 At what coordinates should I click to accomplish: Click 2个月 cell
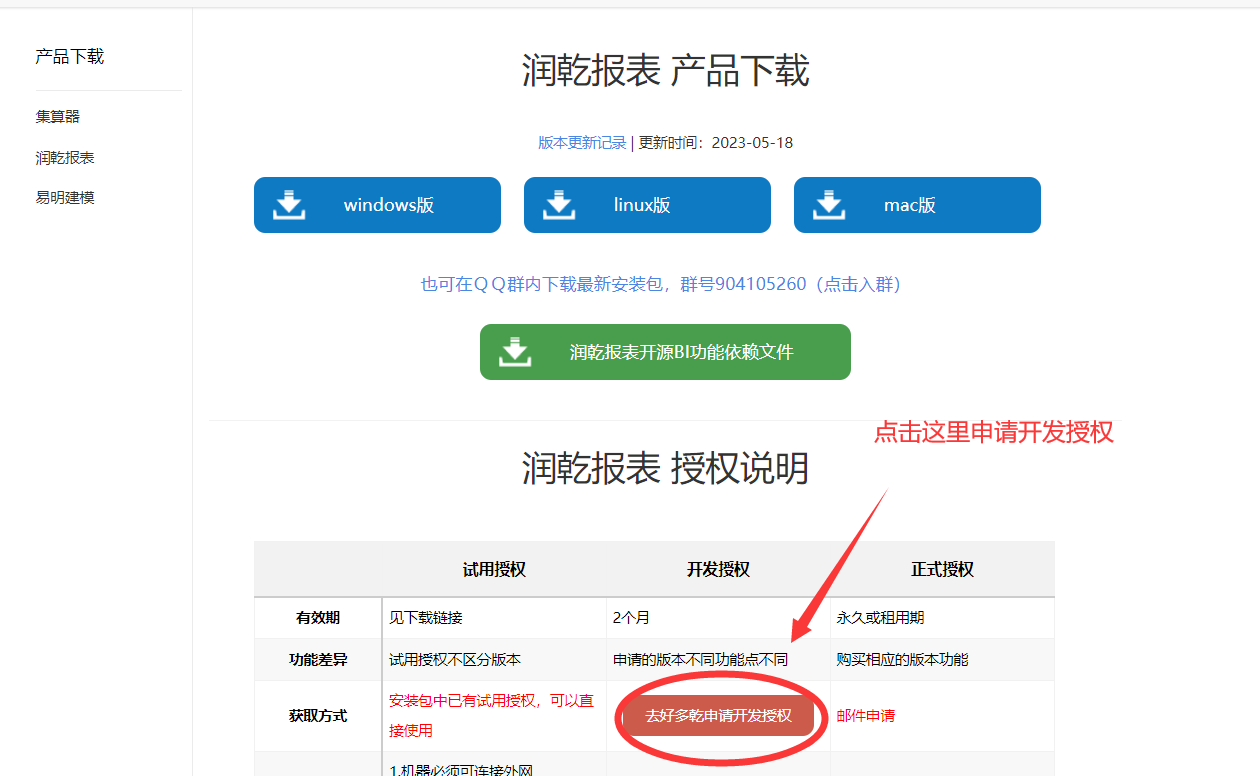tap(631, 618)
